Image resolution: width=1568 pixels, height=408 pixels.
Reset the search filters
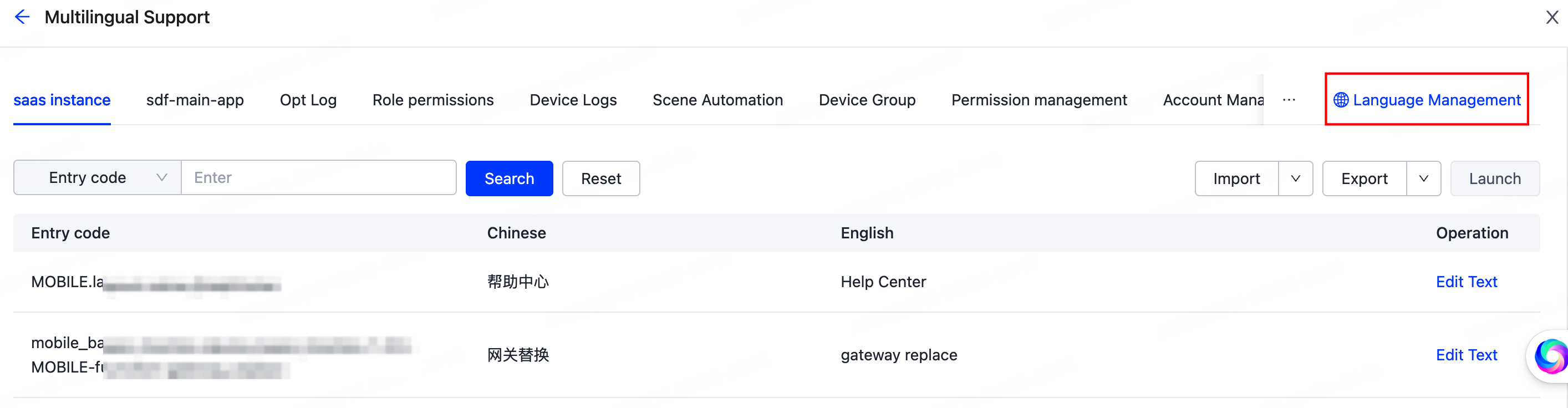[601, 178]
